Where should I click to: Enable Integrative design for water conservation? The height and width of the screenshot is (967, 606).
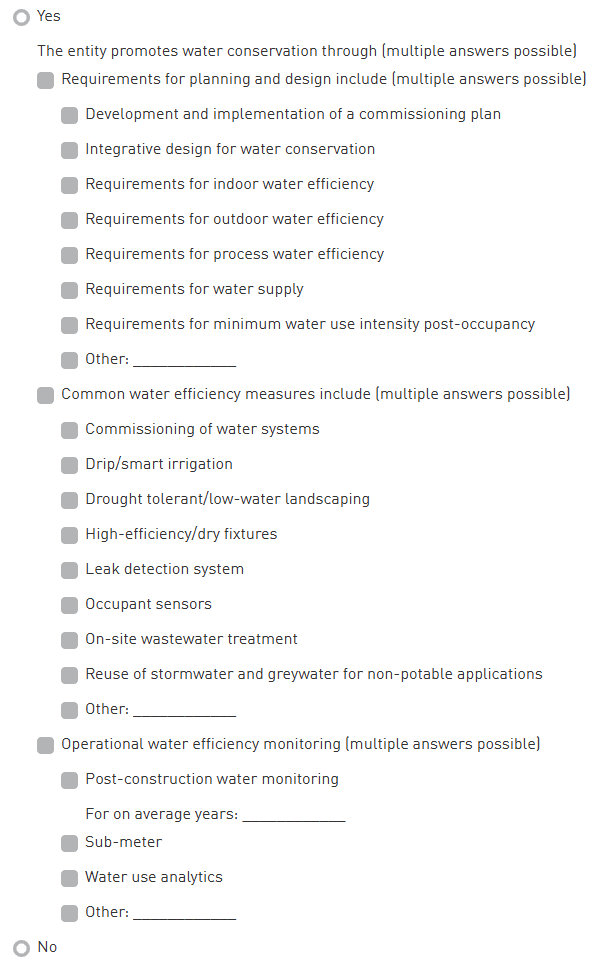(69, 150)
